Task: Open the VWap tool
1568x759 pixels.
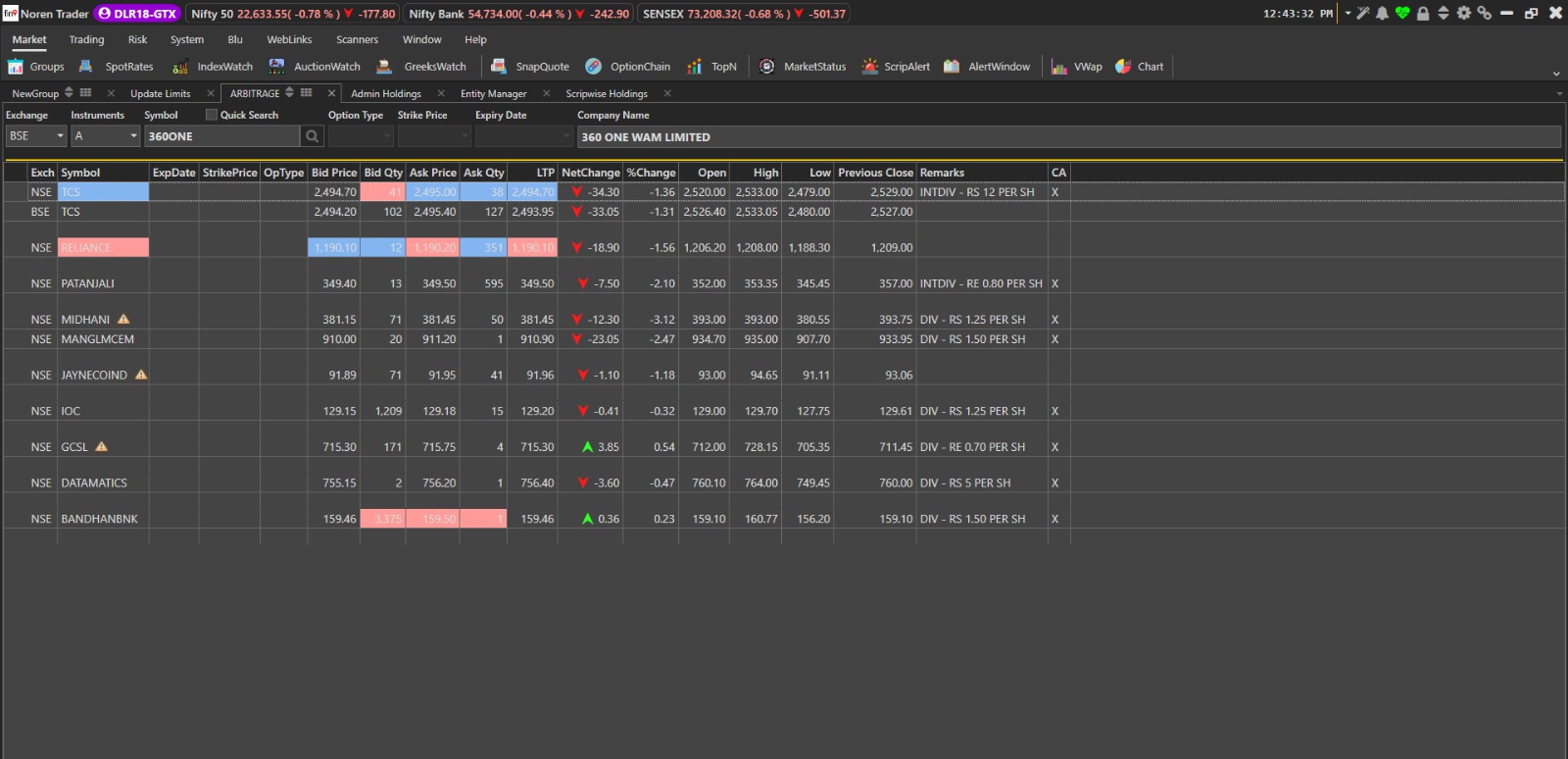Action: 1077,67
